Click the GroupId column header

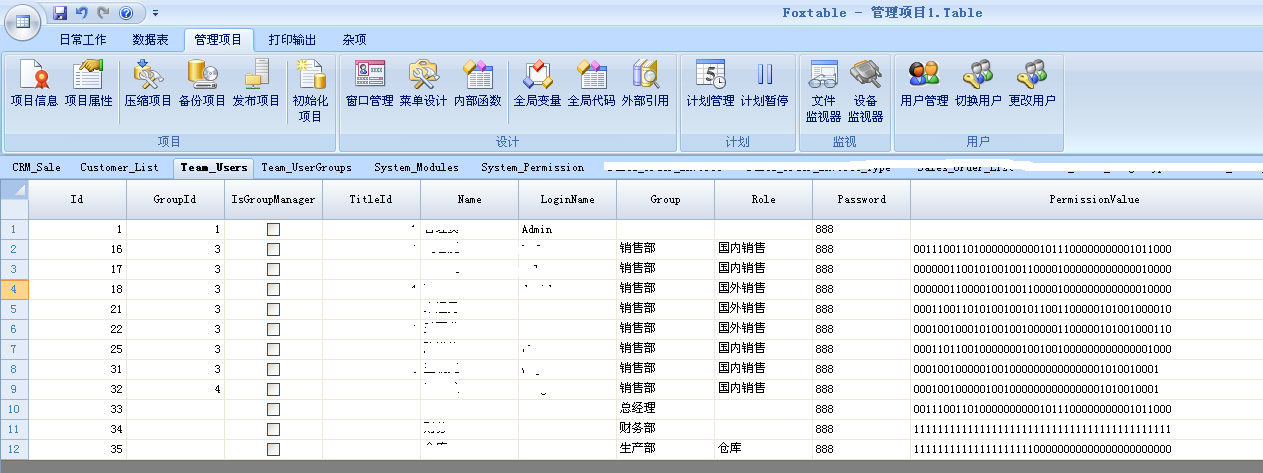click(x=175, y=199)
